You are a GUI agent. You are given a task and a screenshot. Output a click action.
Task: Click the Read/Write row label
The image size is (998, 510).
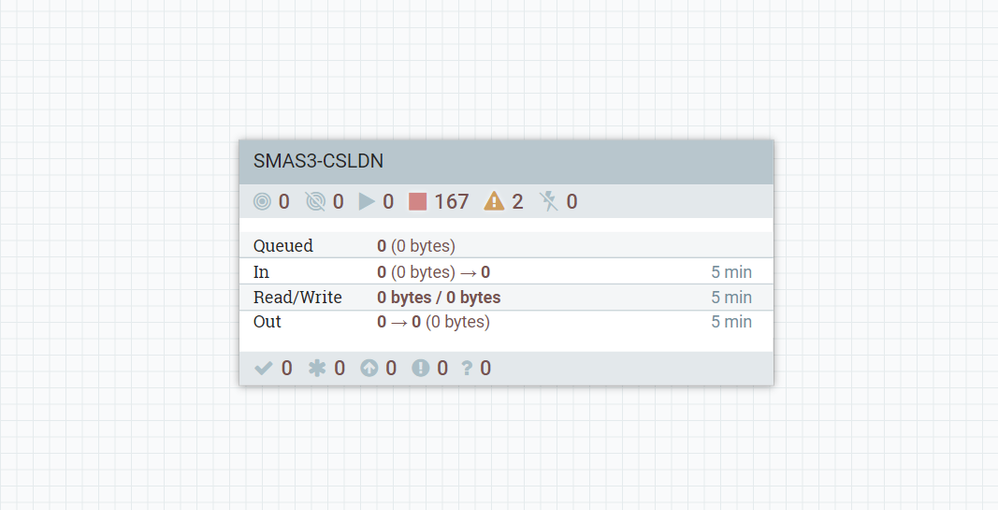(298, 297)
